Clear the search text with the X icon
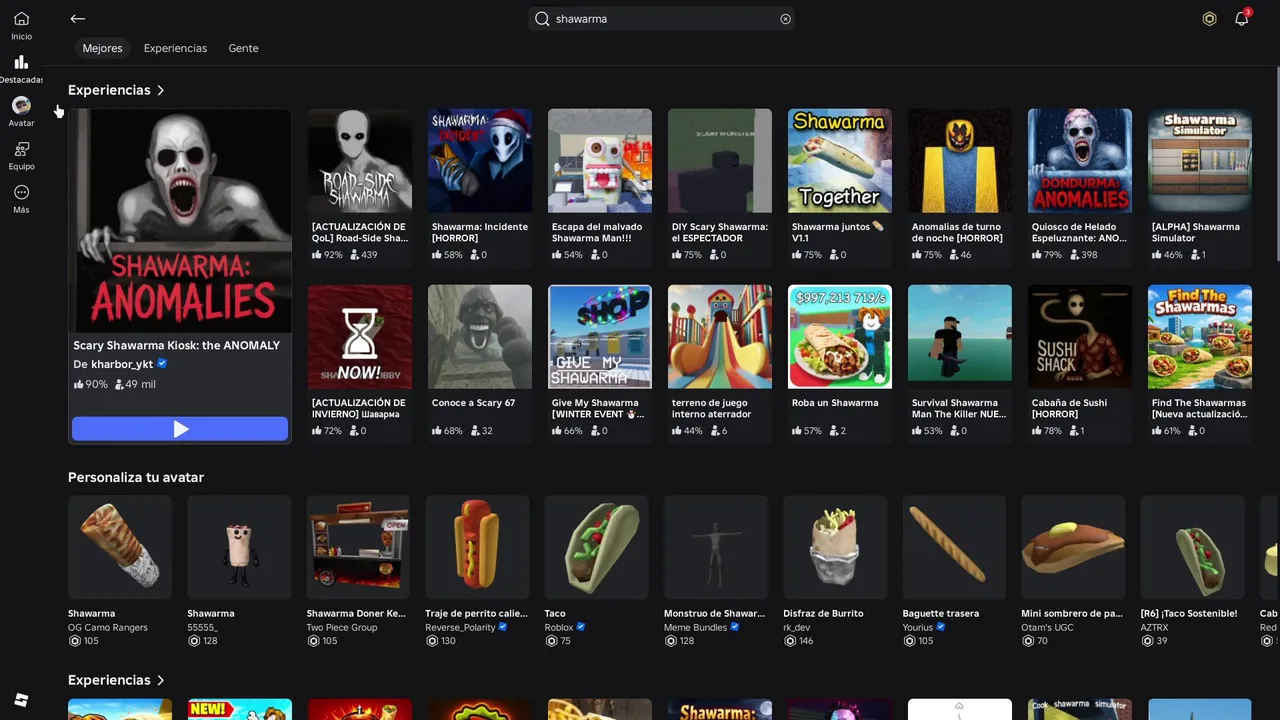 [x=785, y=19]
